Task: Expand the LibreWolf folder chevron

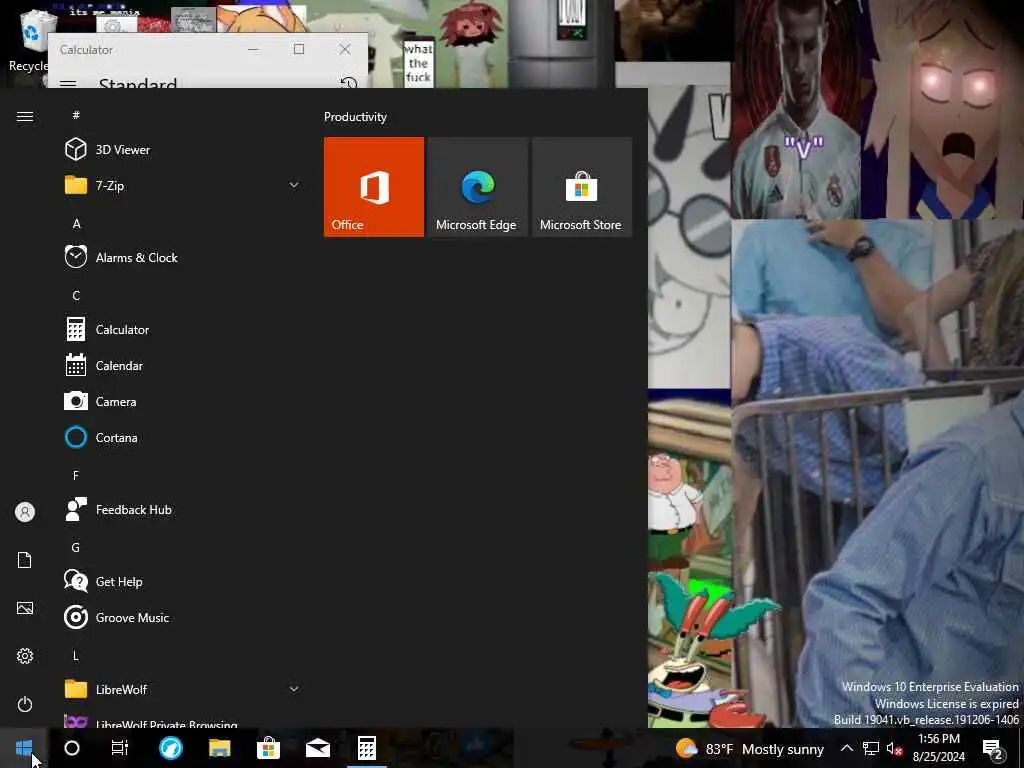Action: click(294, 689)
